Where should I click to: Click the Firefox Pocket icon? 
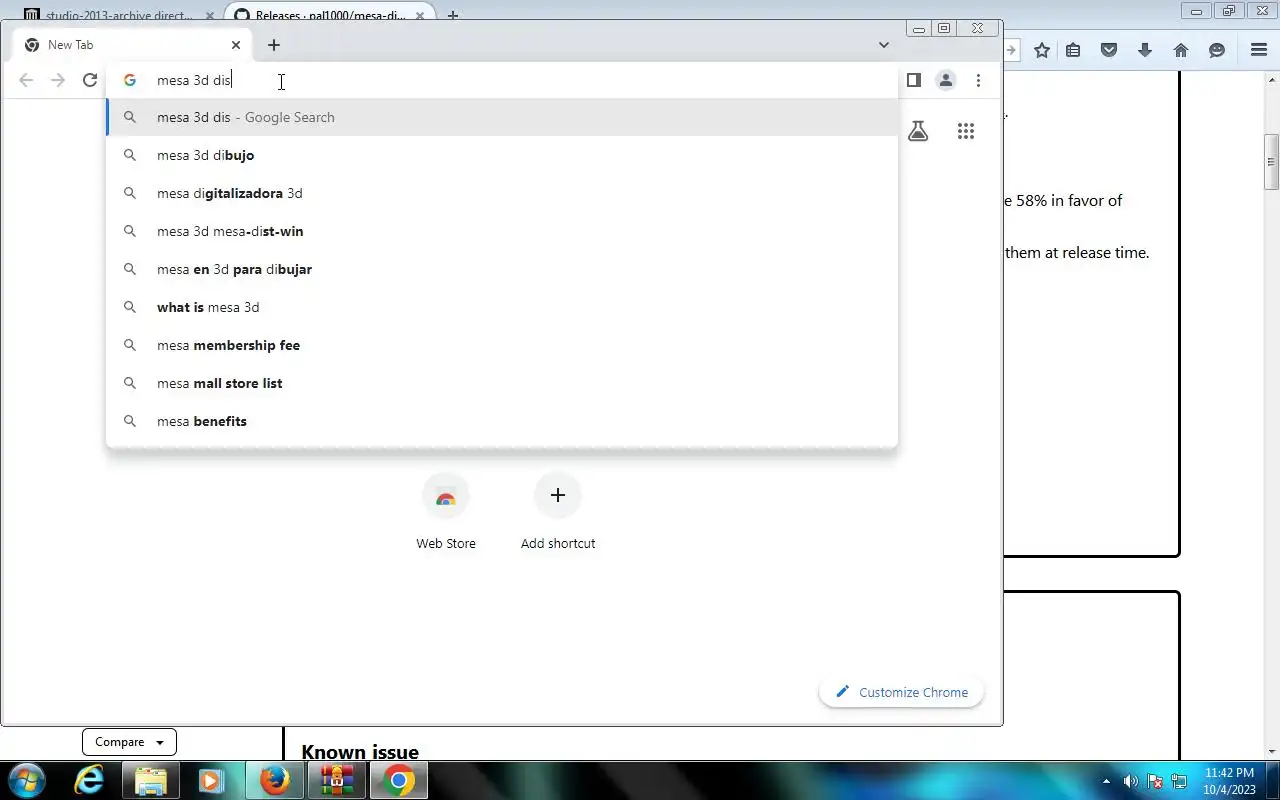(1109, 50)
